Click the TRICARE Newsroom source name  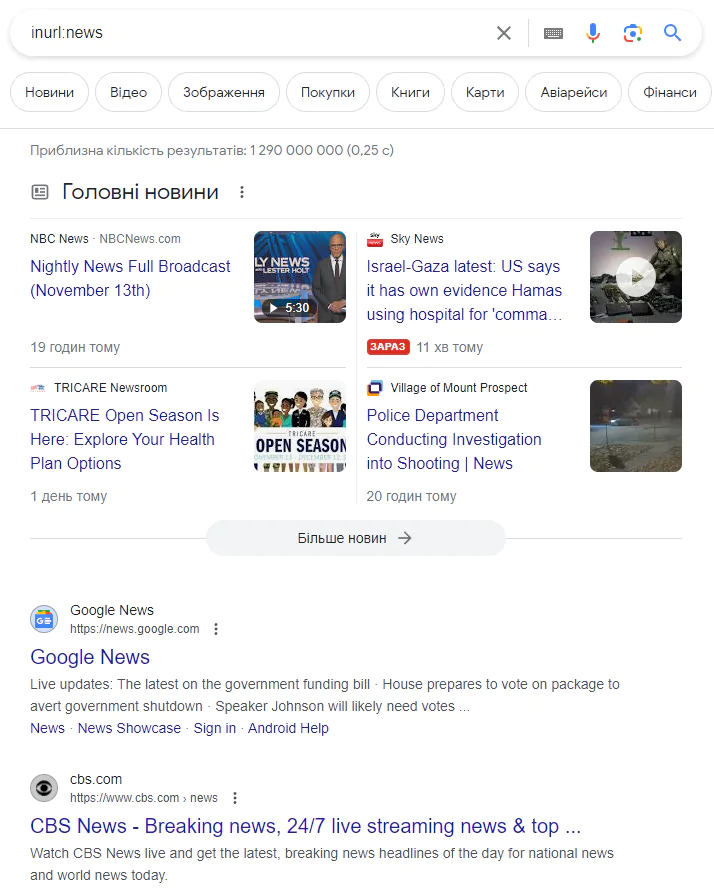point(111,388)
